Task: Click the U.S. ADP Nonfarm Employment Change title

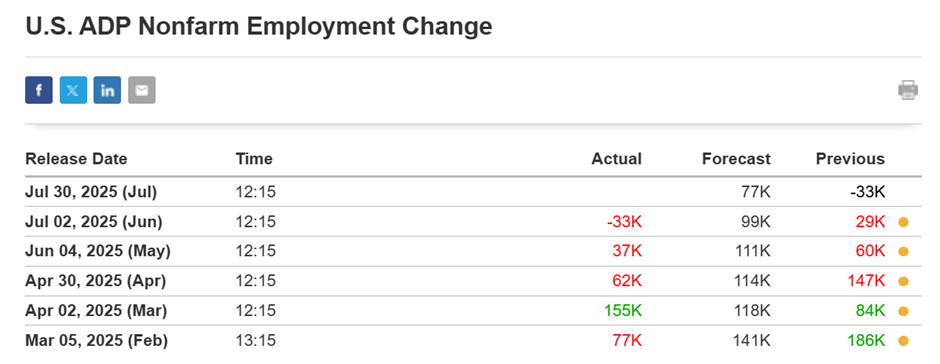Action: coord(258,26)
